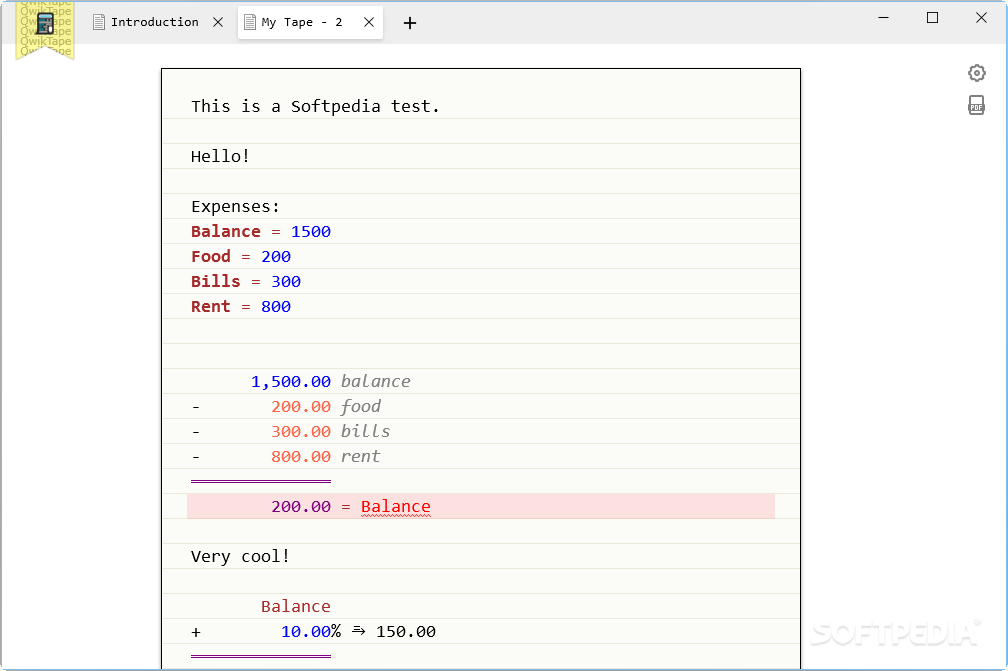Click the italic 'bills' note
1008x671 pixels.
pos(365,432)
